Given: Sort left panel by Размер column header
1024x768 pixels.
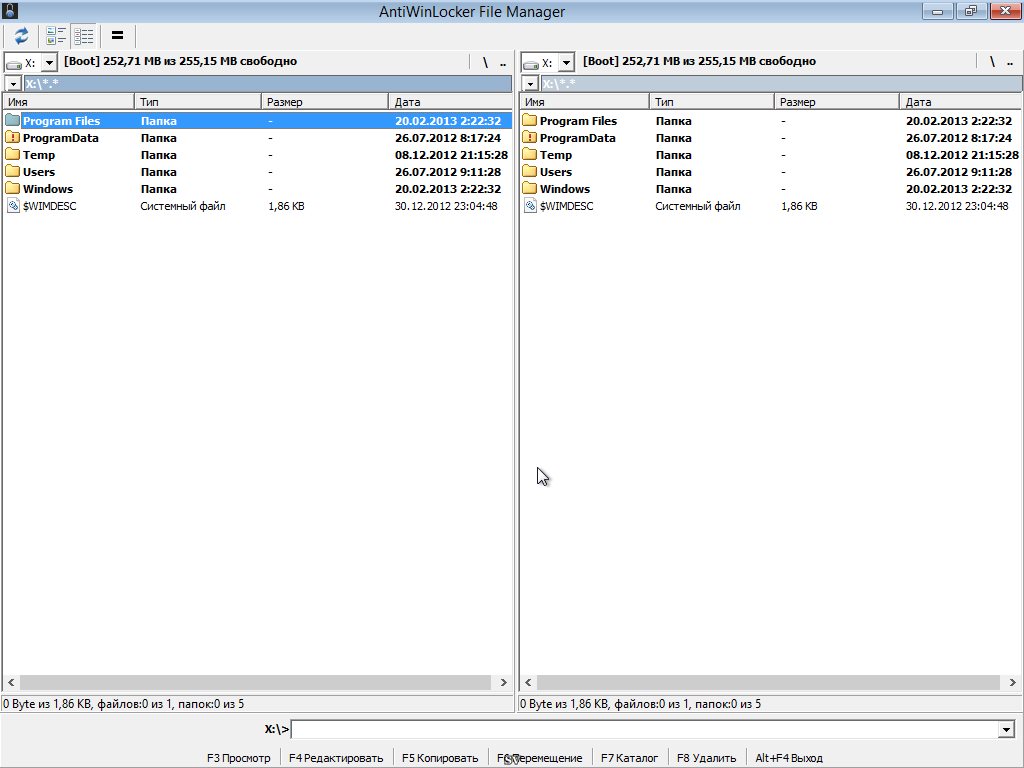Looking at the screenshot, I should click(324, 101).
